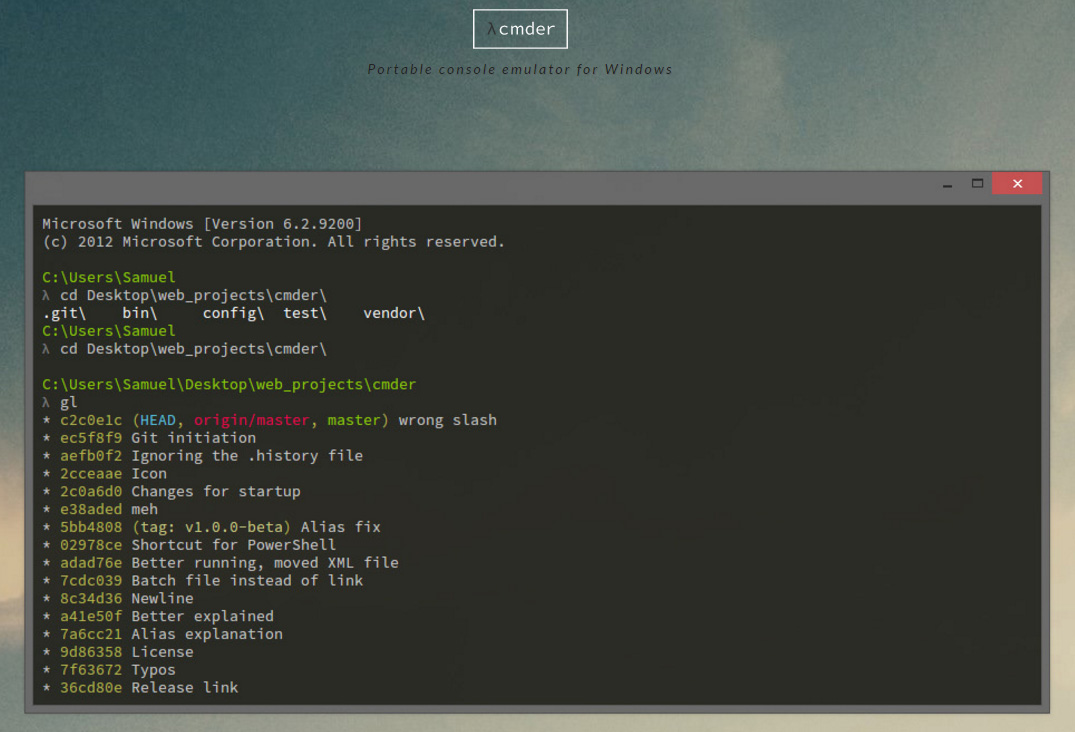Click the Microsoft Corporation copyright line

[274, 242]
